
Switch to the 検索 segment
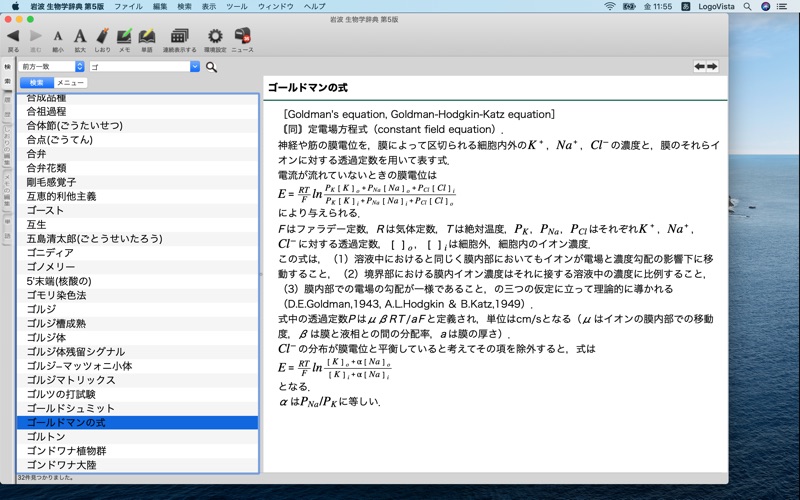[x=37, y=83]
